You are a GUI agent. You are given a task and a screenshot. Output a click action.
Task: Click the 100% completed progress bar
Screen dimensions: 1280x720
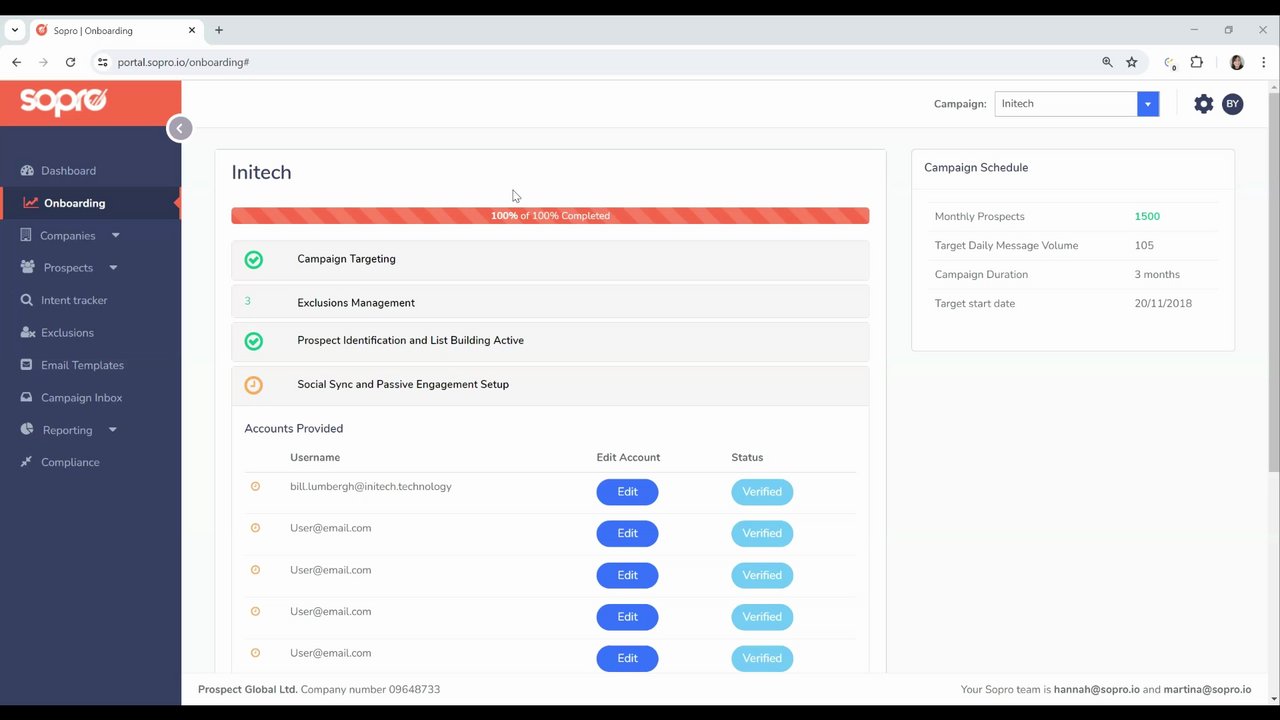click(x=550, y=216)
